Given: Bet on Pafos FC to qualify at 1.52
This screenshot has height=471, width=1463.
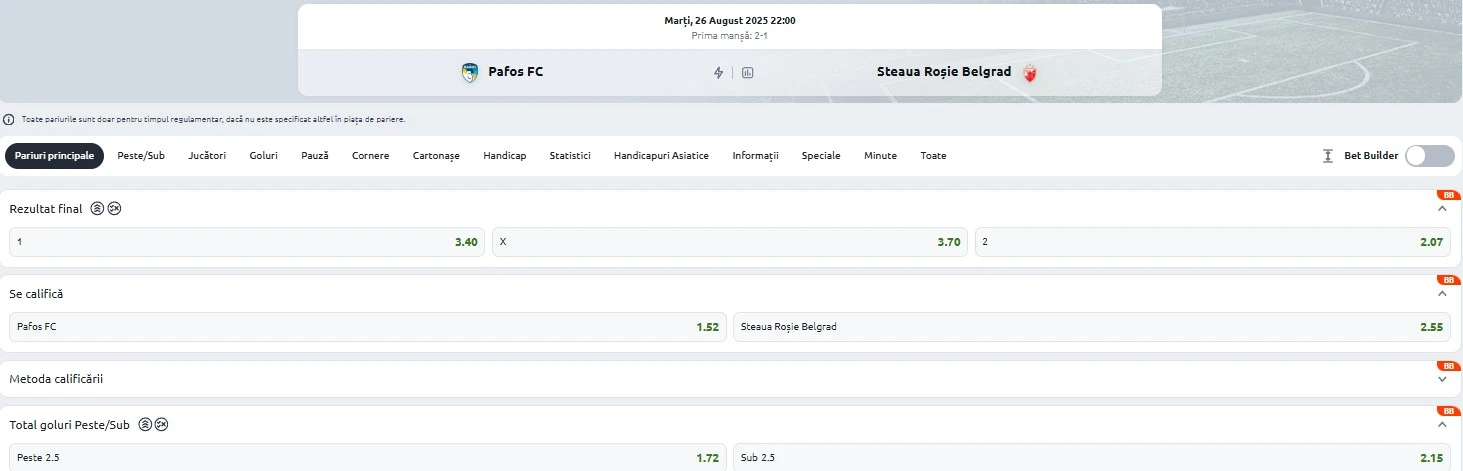Looking at the screenshot, I should [368, 327].
